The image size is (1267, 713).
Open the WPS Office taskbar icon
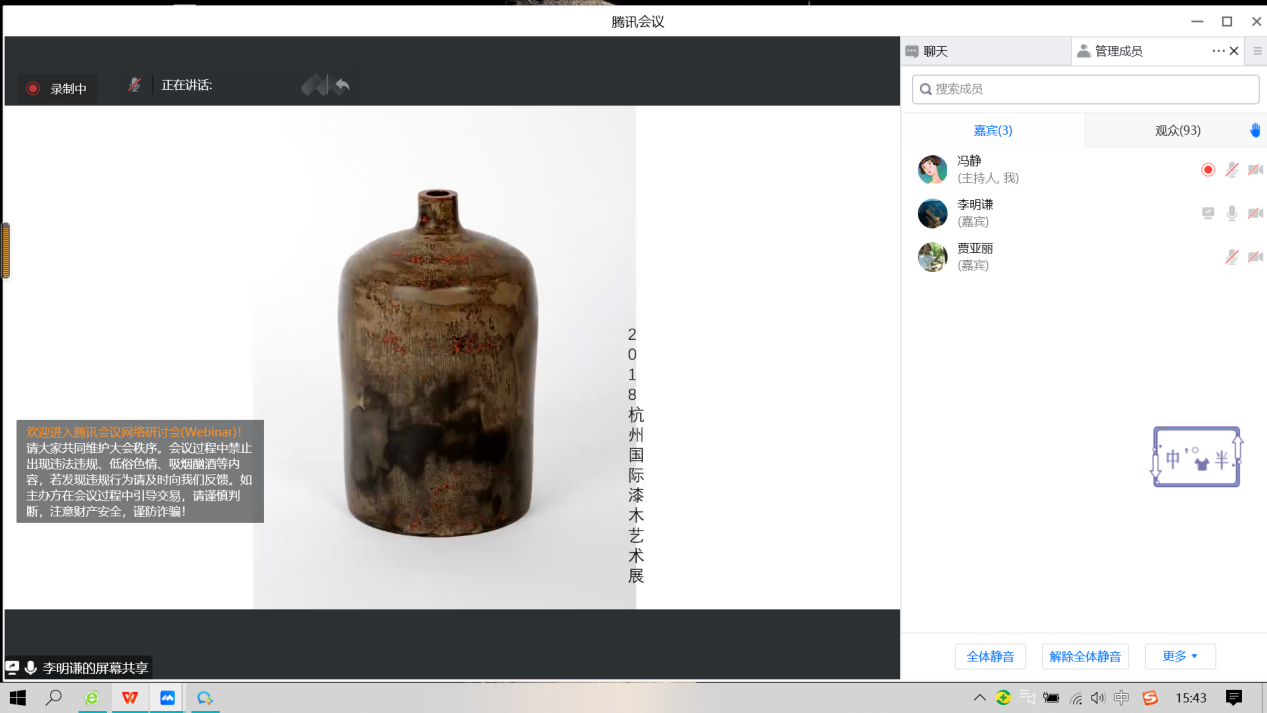(x=130, y=698)
